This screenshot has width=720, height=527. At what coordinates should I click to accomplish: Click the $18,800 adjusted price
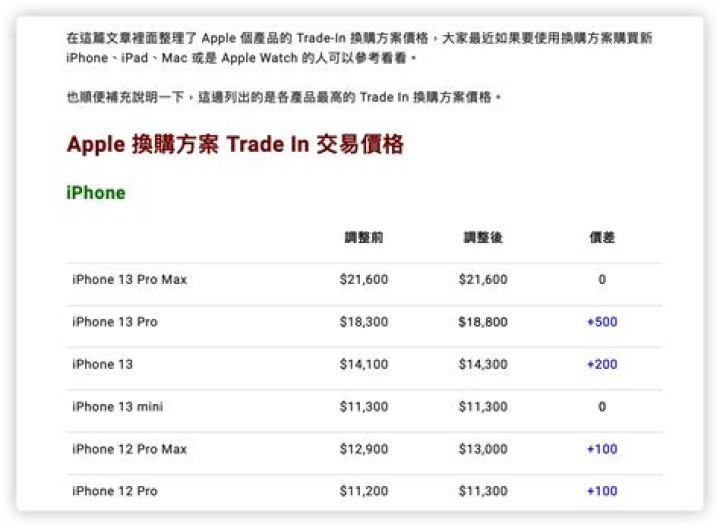point(483,322)
